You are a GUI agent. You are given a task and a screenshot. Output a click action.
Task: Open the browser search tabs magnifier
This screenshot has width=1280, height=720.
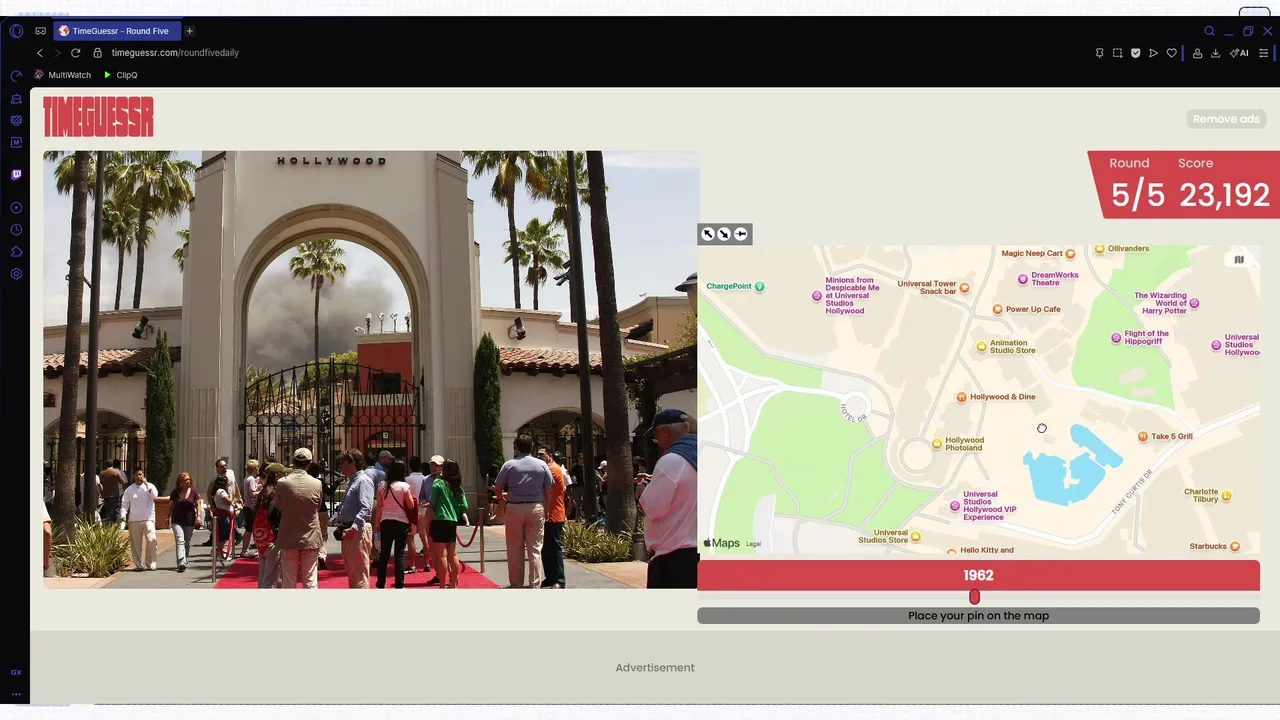pyautogui.click(x=1209, y=31)
